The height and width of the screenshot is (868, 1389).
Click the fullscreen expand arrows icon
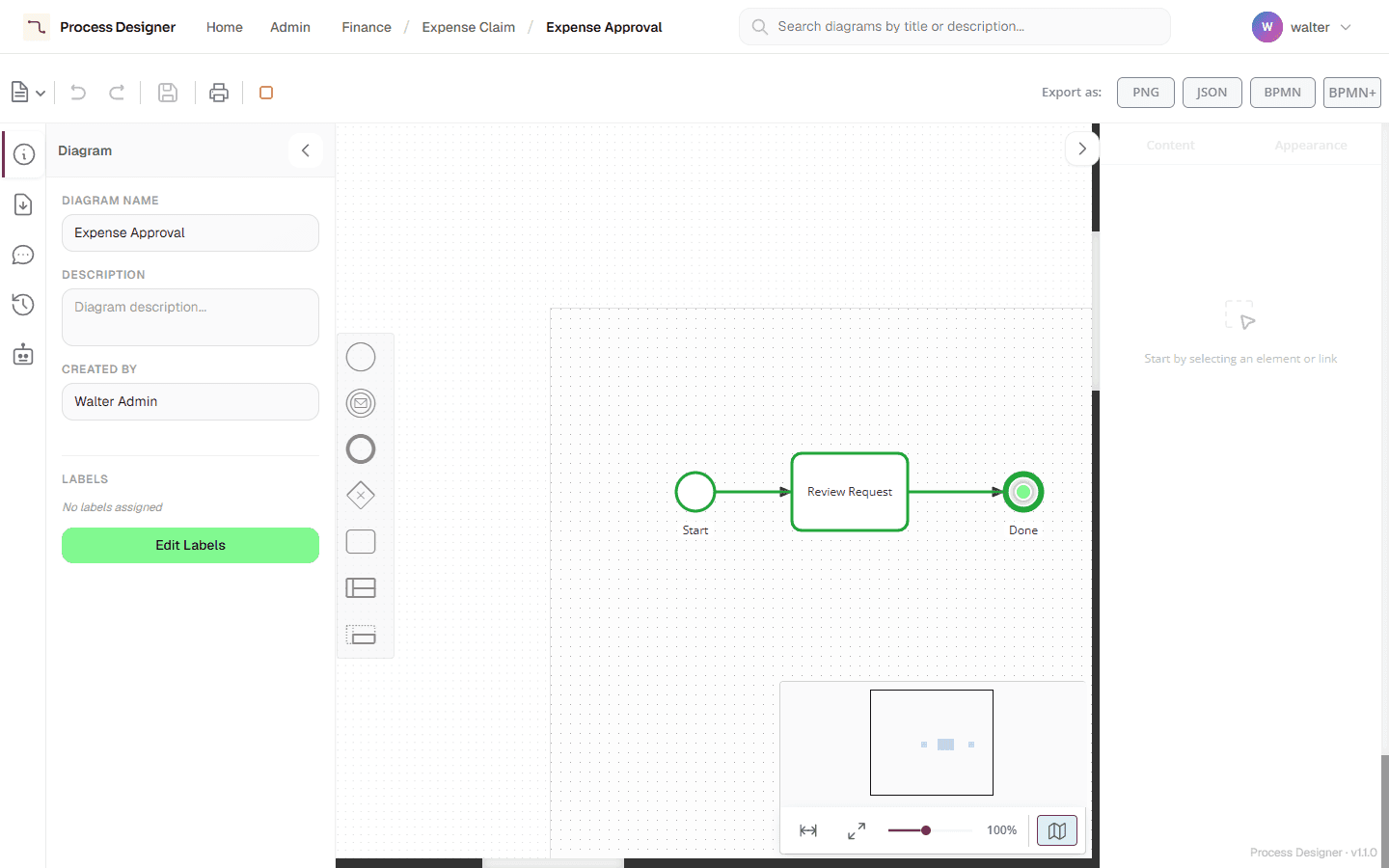point(857,830)
